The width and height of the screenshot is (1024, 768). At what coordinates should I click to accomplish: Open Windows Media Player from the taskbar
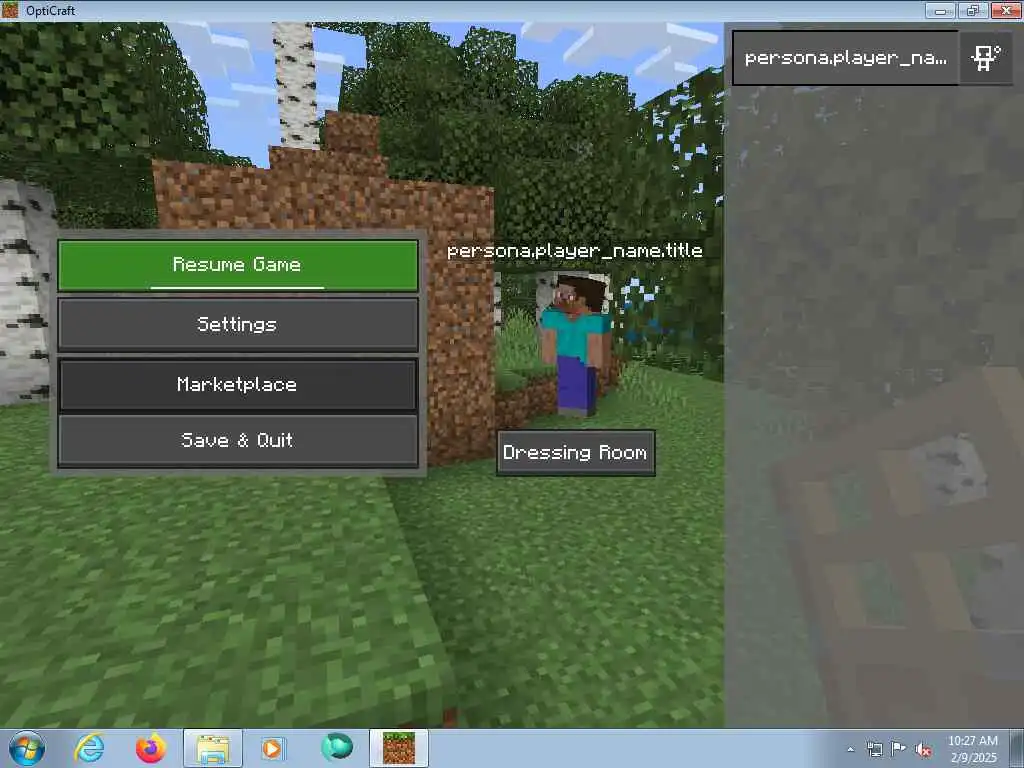click(272, 748)
